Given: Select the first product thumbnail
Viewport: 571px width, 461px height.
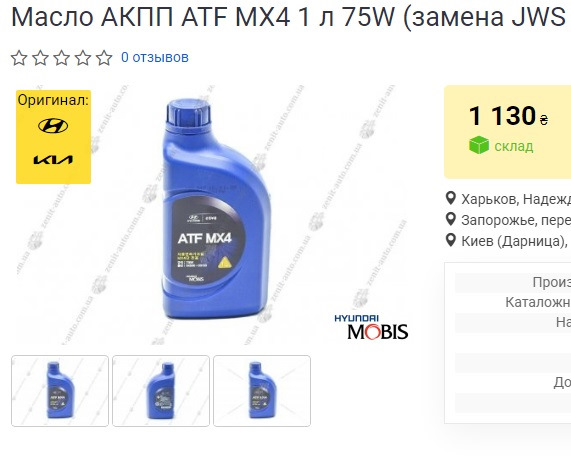Looking at the screenshot, I should click(60, 391).
